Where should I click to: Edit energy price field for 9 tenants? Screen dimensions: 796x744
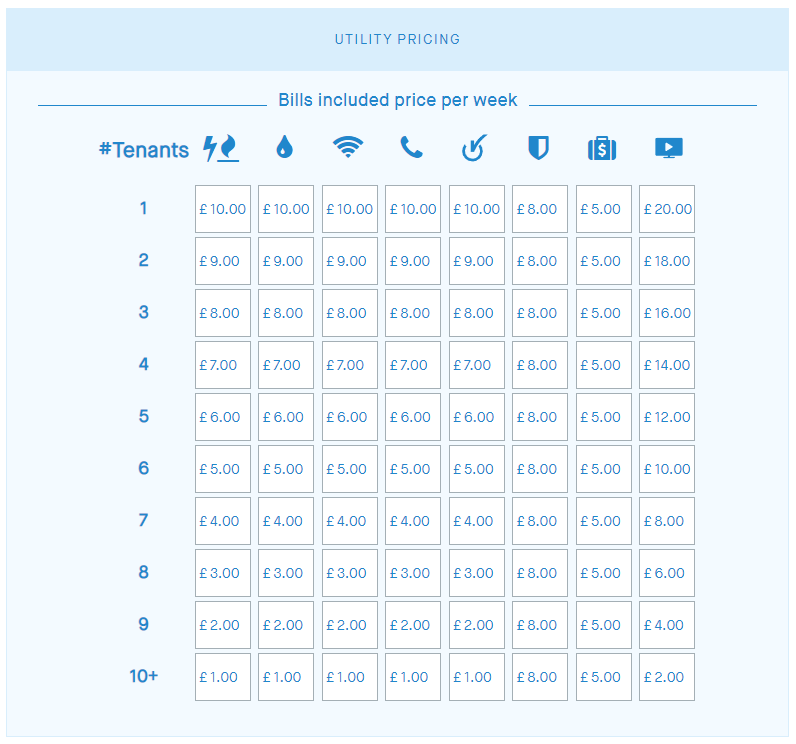[223, 626]
